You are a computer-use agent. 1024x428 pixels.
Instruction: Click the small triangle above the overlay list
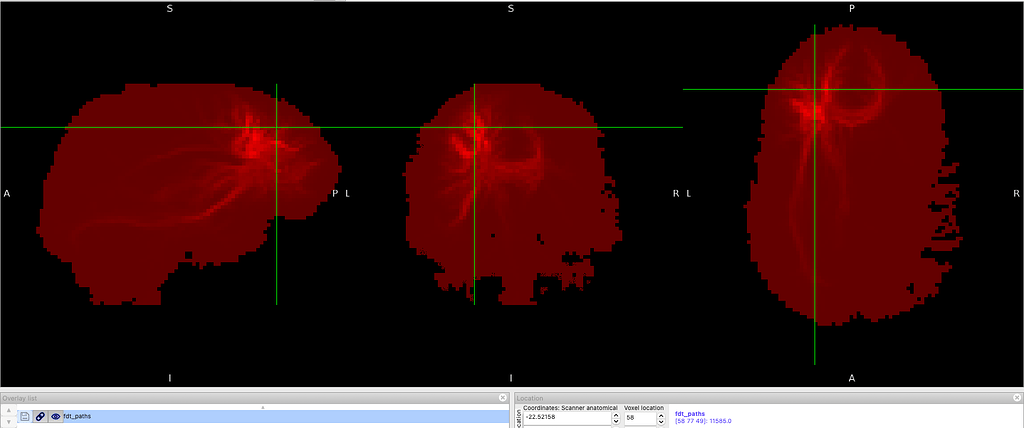(x=262, y=408)
